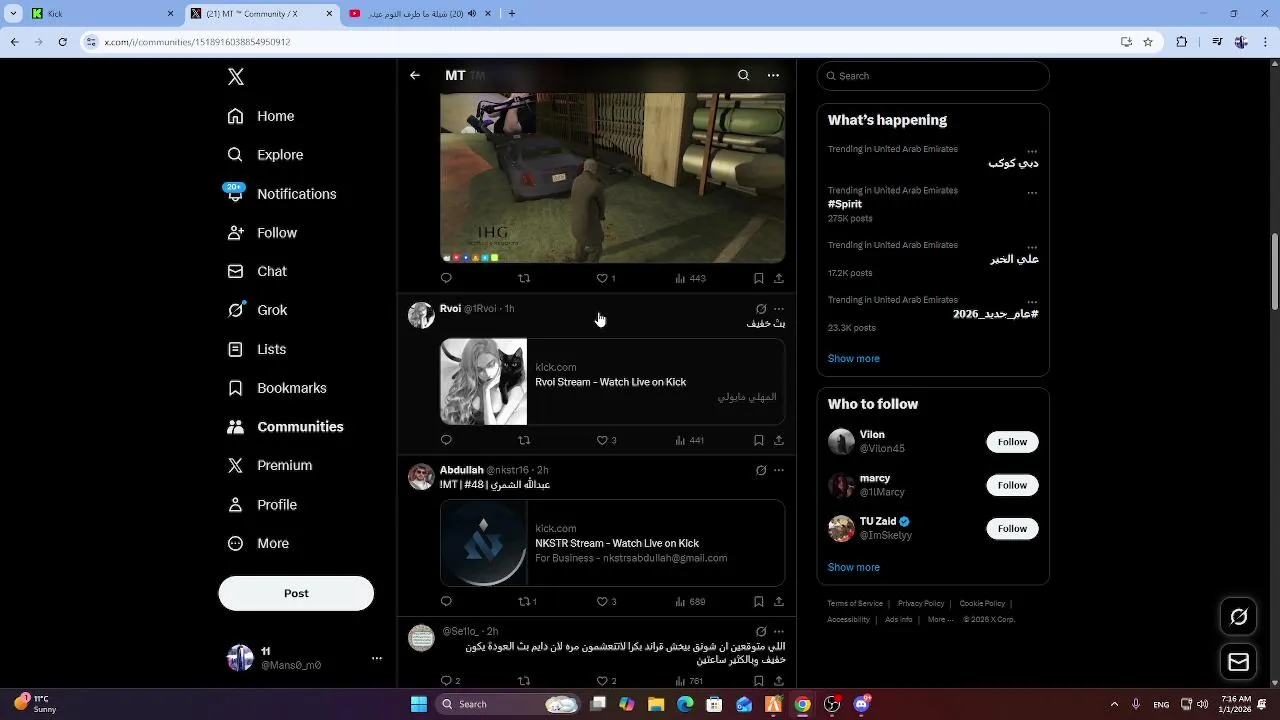Show more in Who to follow
Screen dimensions: 1280x720
853,567
